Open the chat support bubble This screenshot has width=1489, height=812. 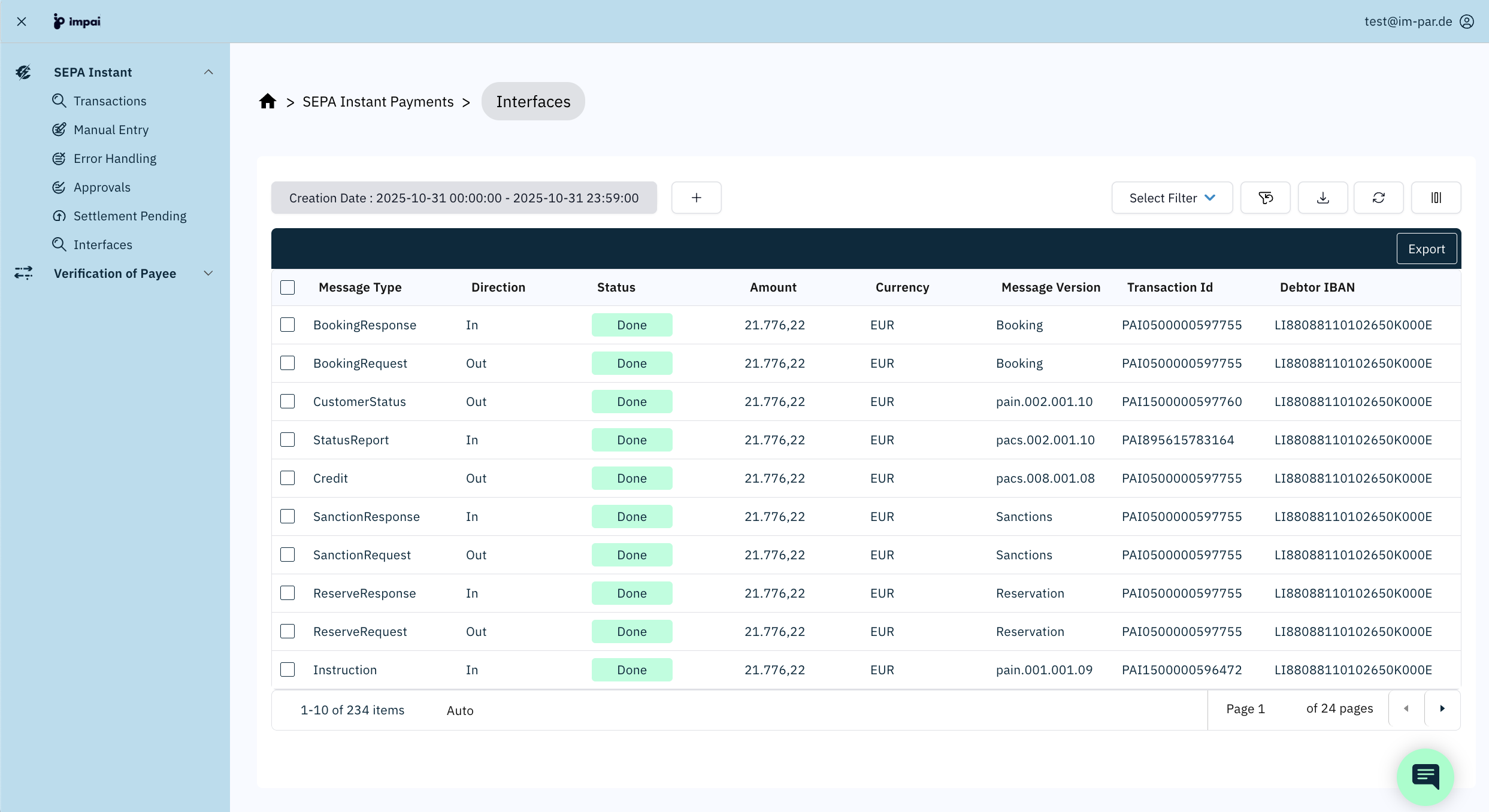[x=1425, y=777]
